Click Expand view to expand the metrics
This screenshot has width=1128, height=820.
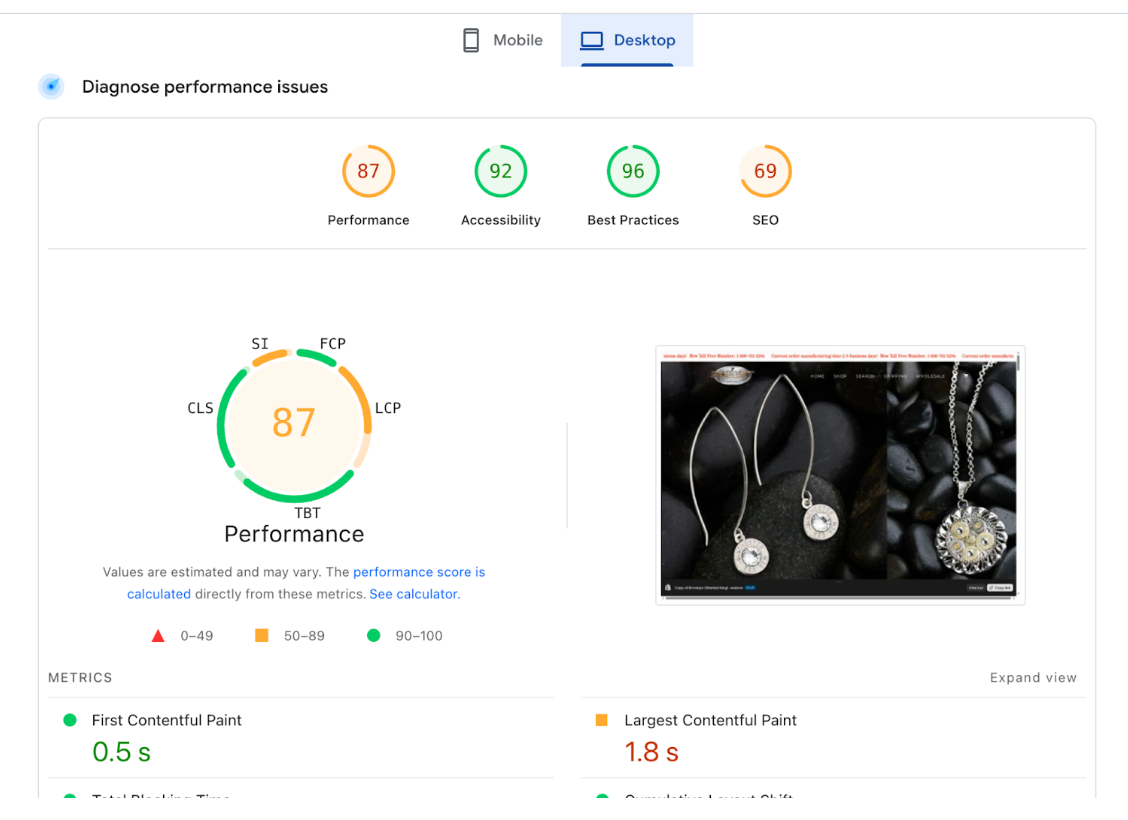pos(1033,677)
